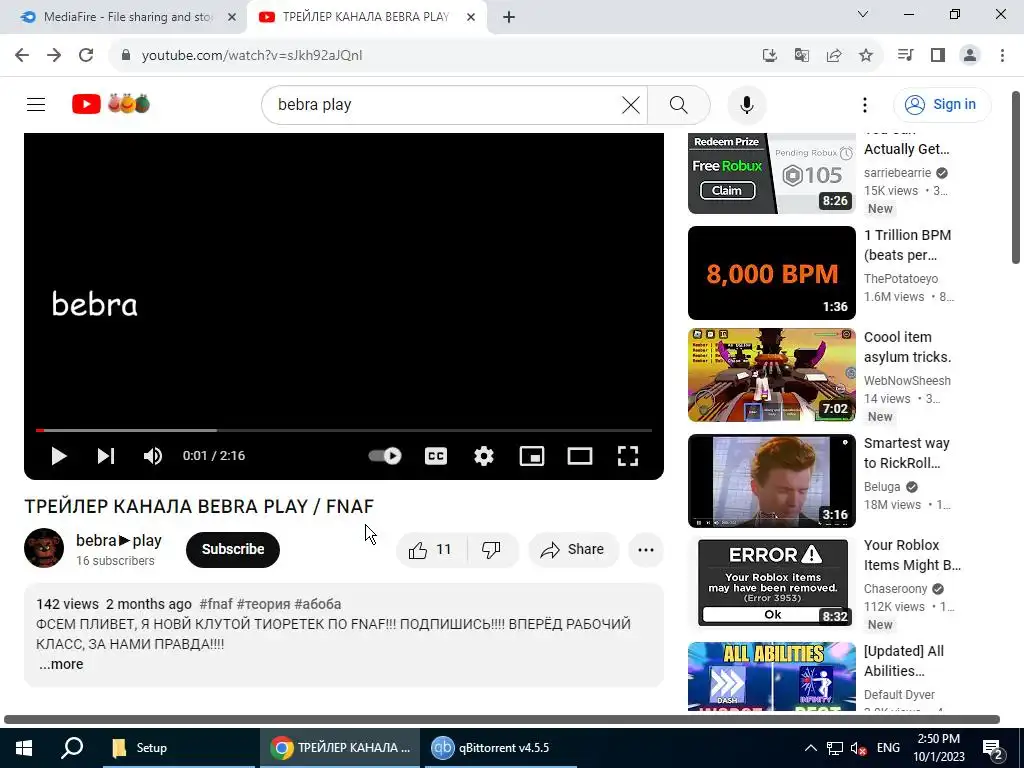Toggle the autoplay switch
Image resolution: width=1024 pixels, height=768 pixels.
385,456
